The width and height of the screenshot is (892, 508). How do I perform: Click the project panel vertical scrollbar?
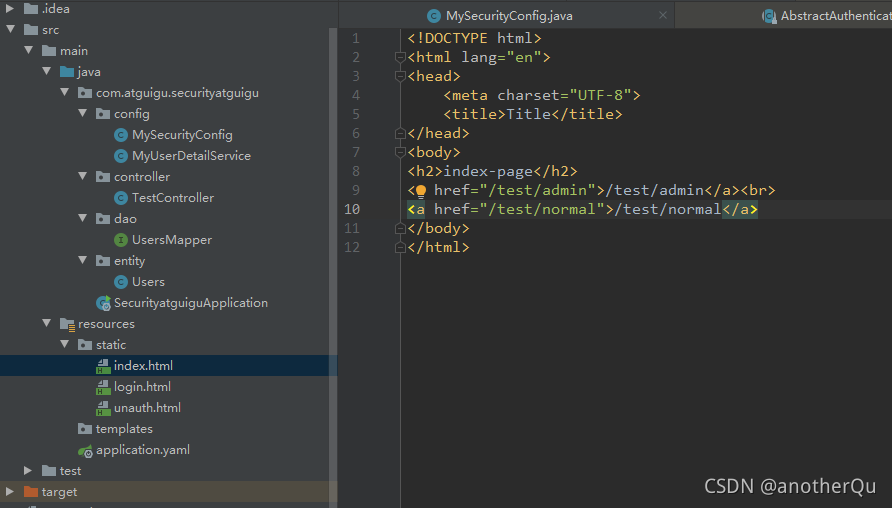pyautogui.click(x=333, y=267)
